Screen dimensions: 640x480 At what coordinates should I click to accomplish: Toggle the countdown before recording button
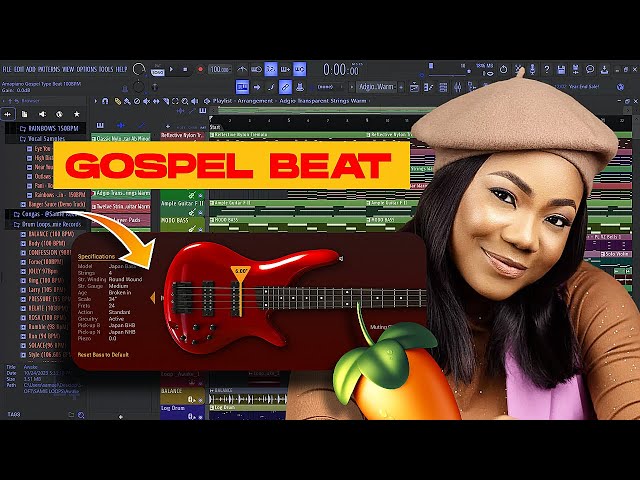pos(271,69)
